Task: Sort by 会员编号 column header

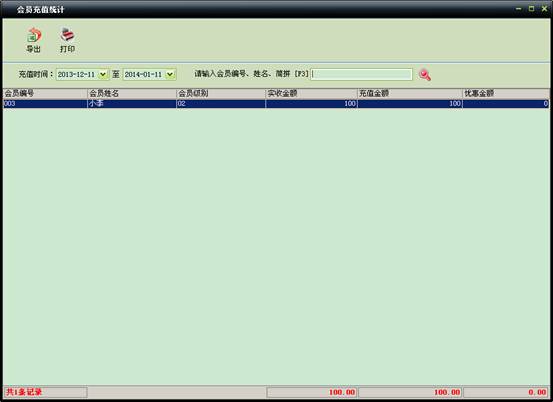Action: tap(45, 93)
